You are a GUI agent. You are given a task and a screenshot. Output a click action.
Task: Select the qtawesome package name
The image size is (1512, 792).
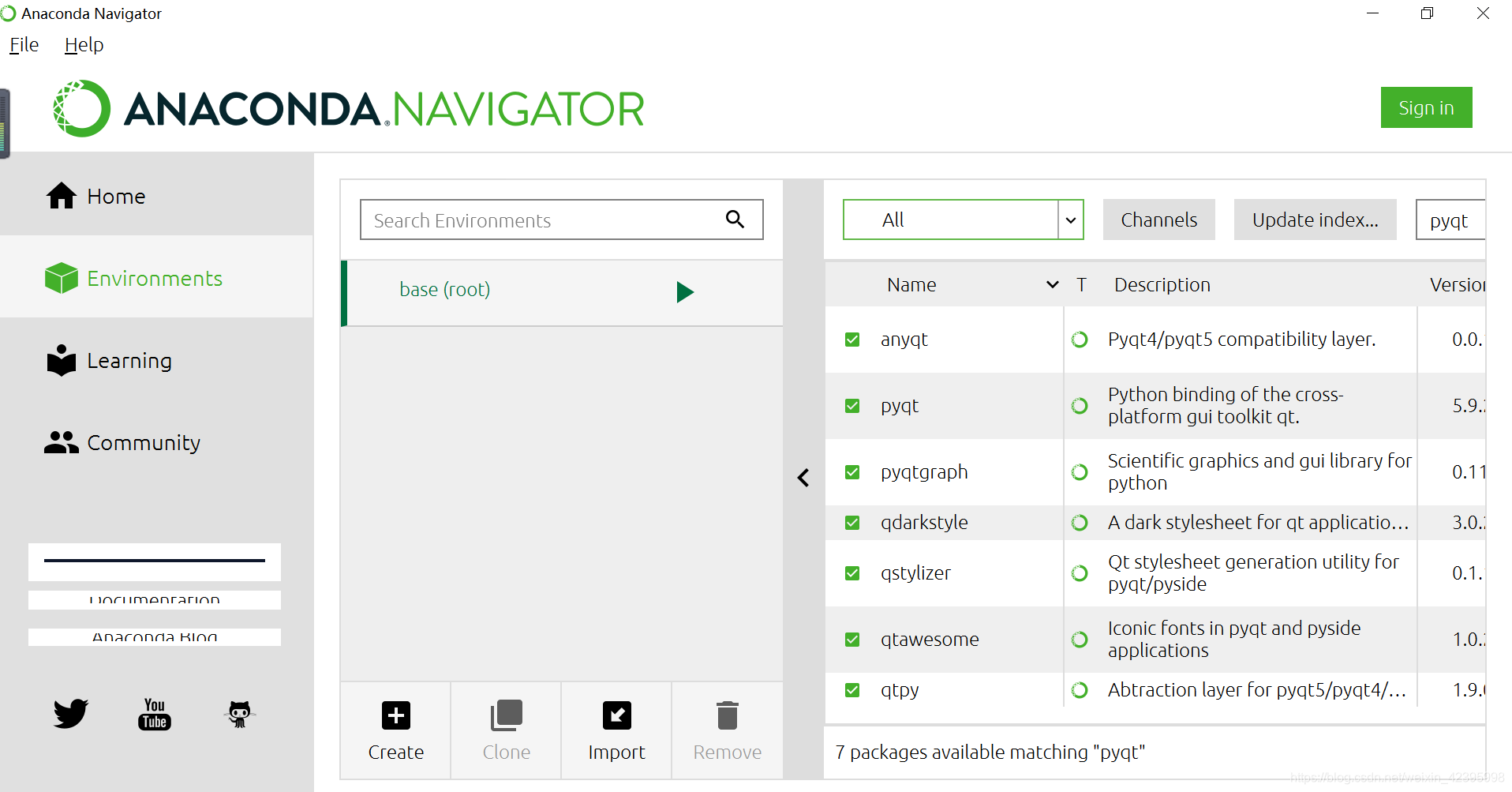pyautogui.click(x=930, y=640)
